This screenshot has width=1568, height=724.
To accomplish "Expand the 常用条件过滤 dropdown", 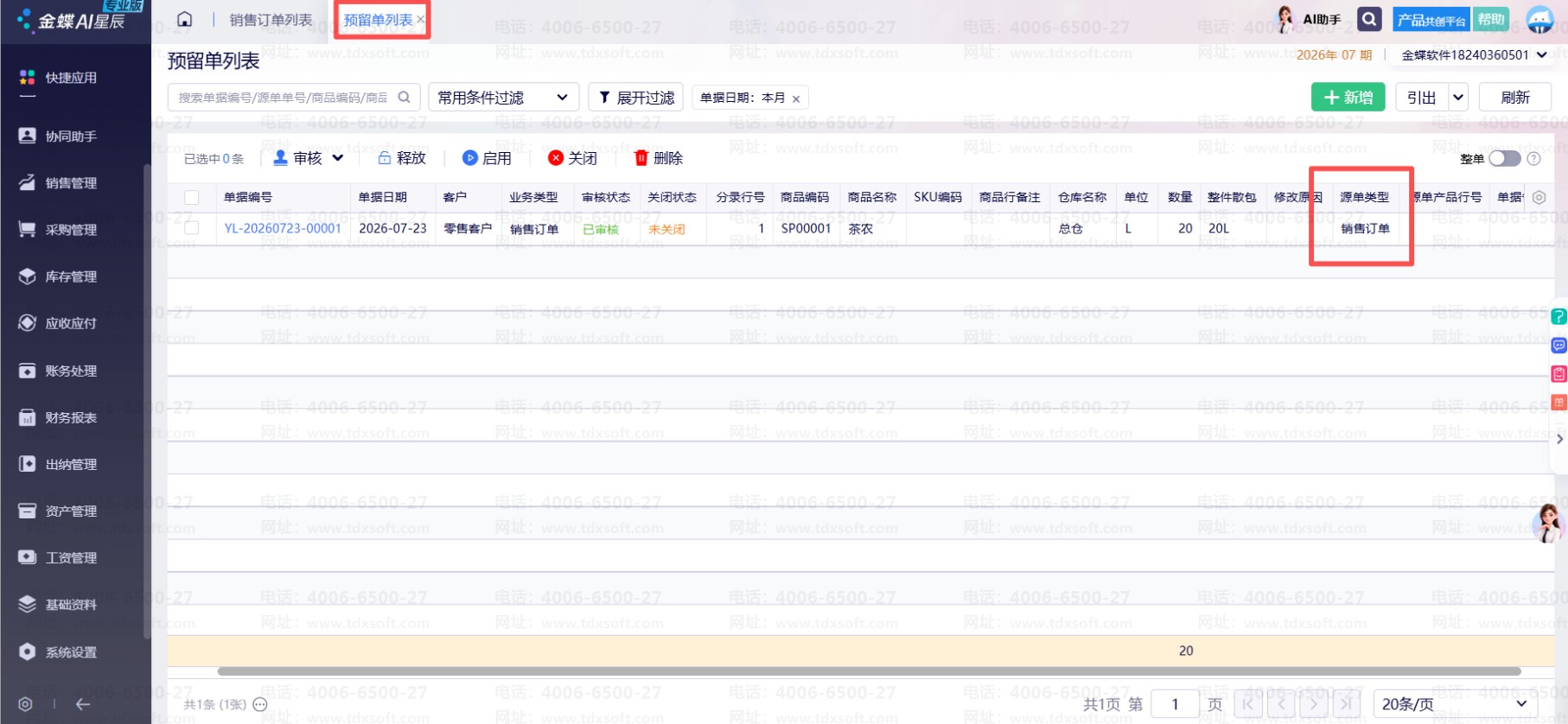I will point(503,98).
